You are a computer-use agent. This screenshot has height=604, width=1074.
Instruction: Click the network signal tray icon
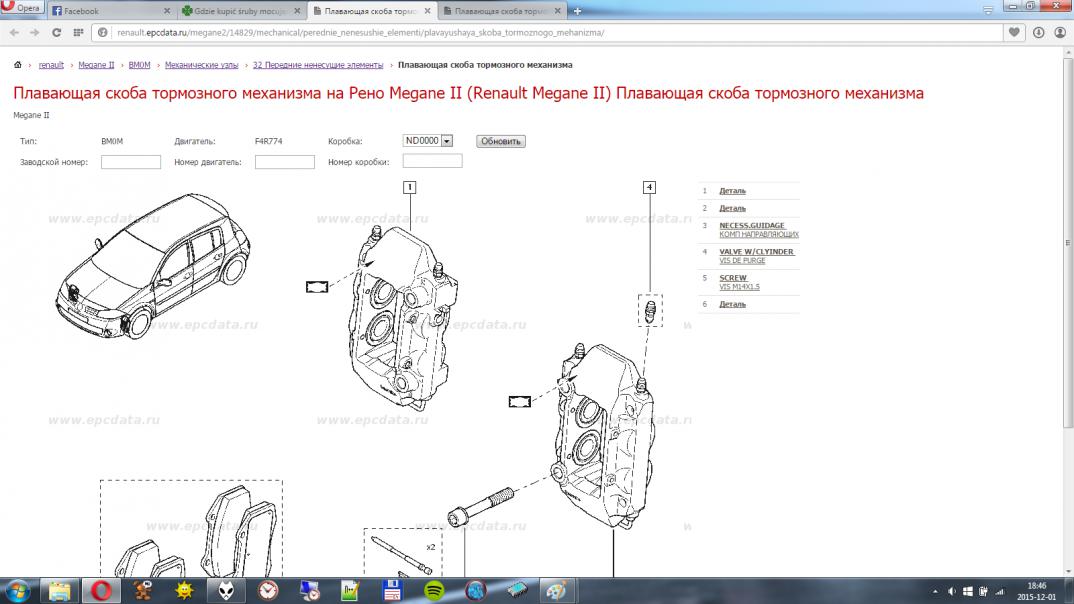click(x=999, y=592)
